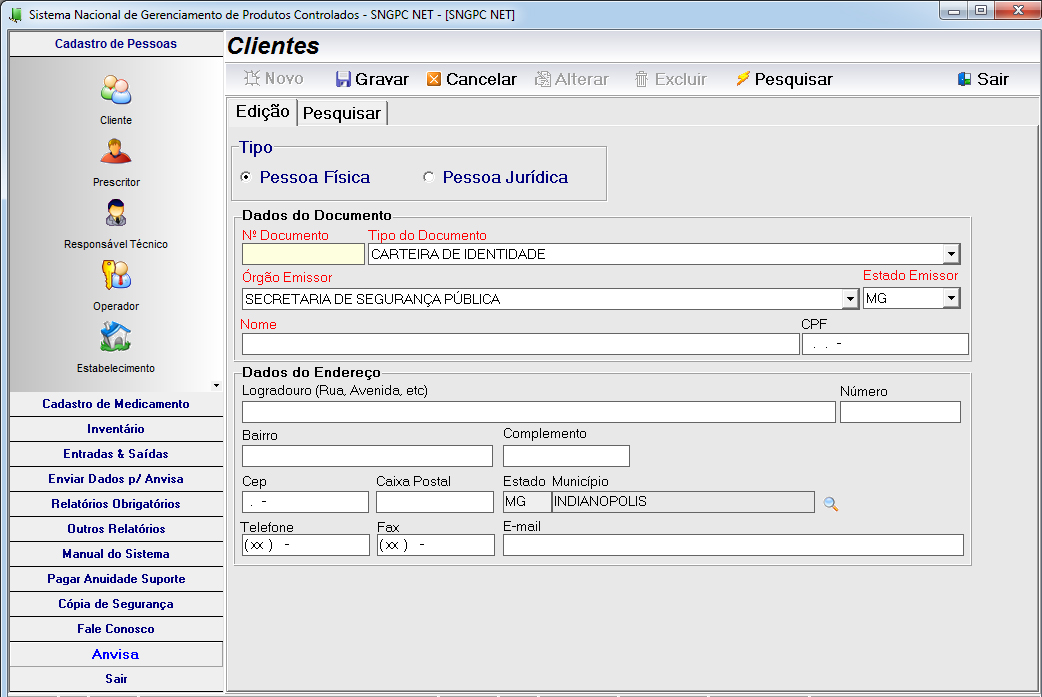Open the Órgão Emissor dropdown
The image size is (1042, 697).
pos(850,299)
